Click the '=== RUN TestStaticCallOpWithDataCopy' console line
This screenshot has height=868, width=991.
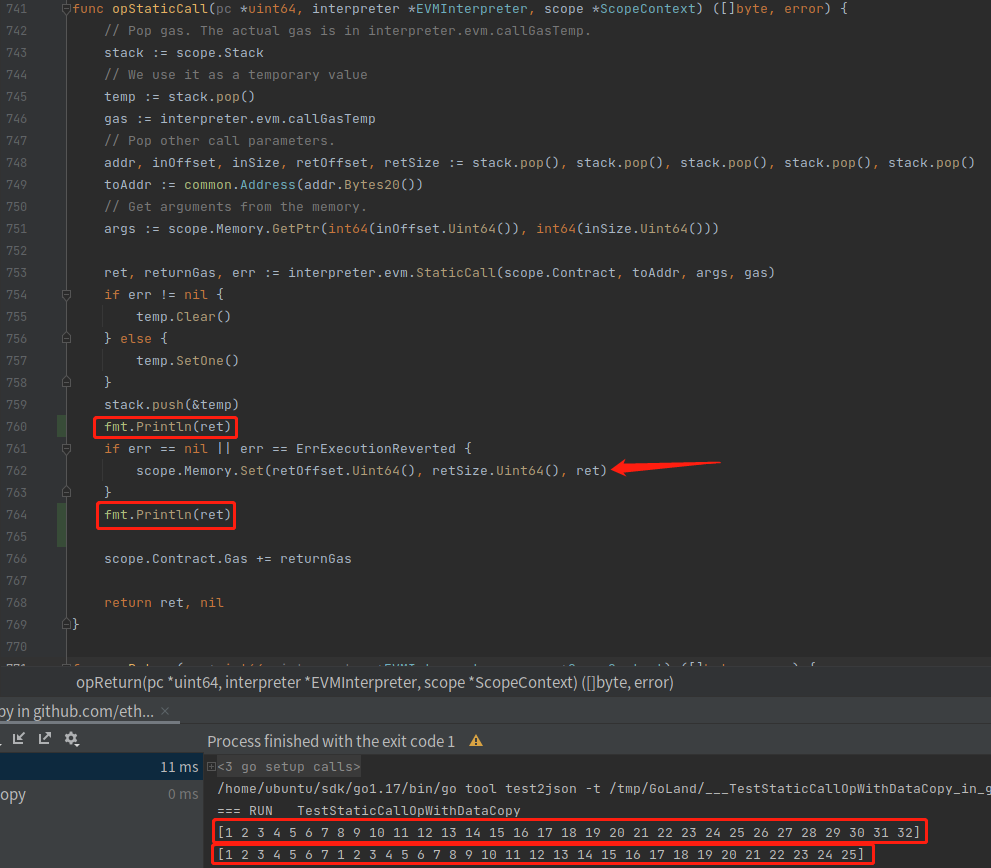[368, 810]
